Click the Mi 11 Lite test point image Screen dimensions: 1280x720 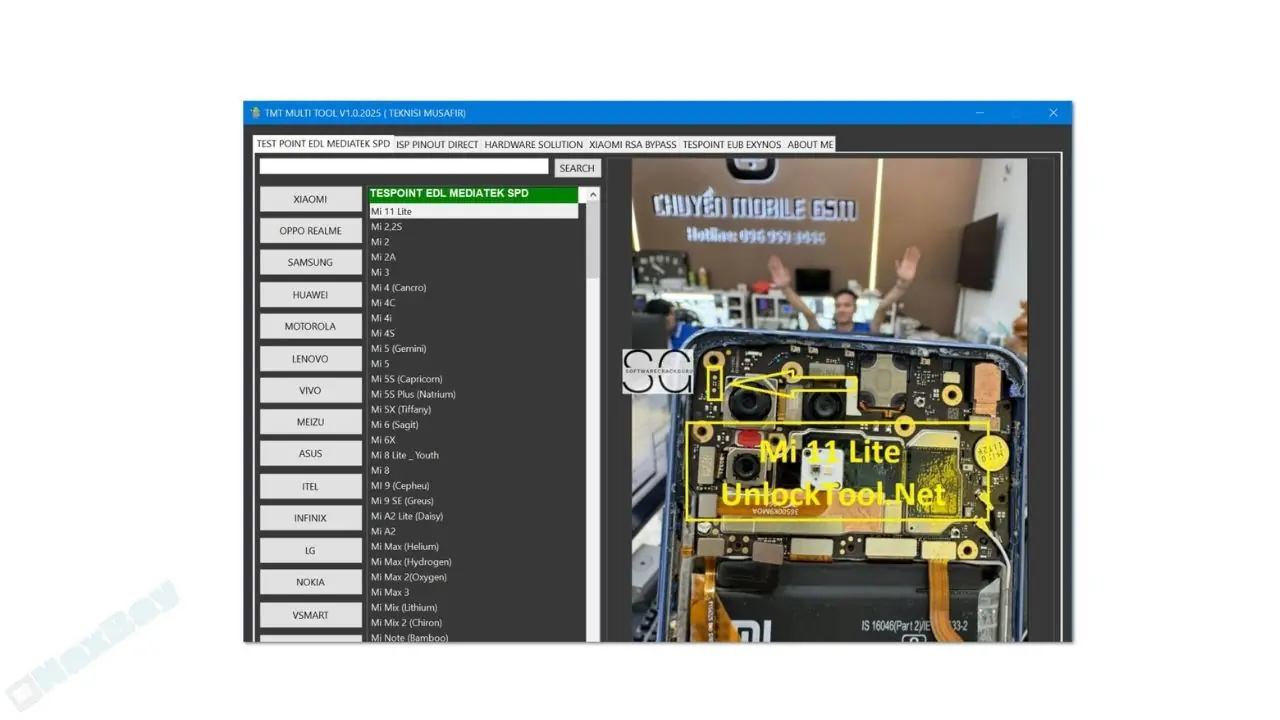pos(828,400)
